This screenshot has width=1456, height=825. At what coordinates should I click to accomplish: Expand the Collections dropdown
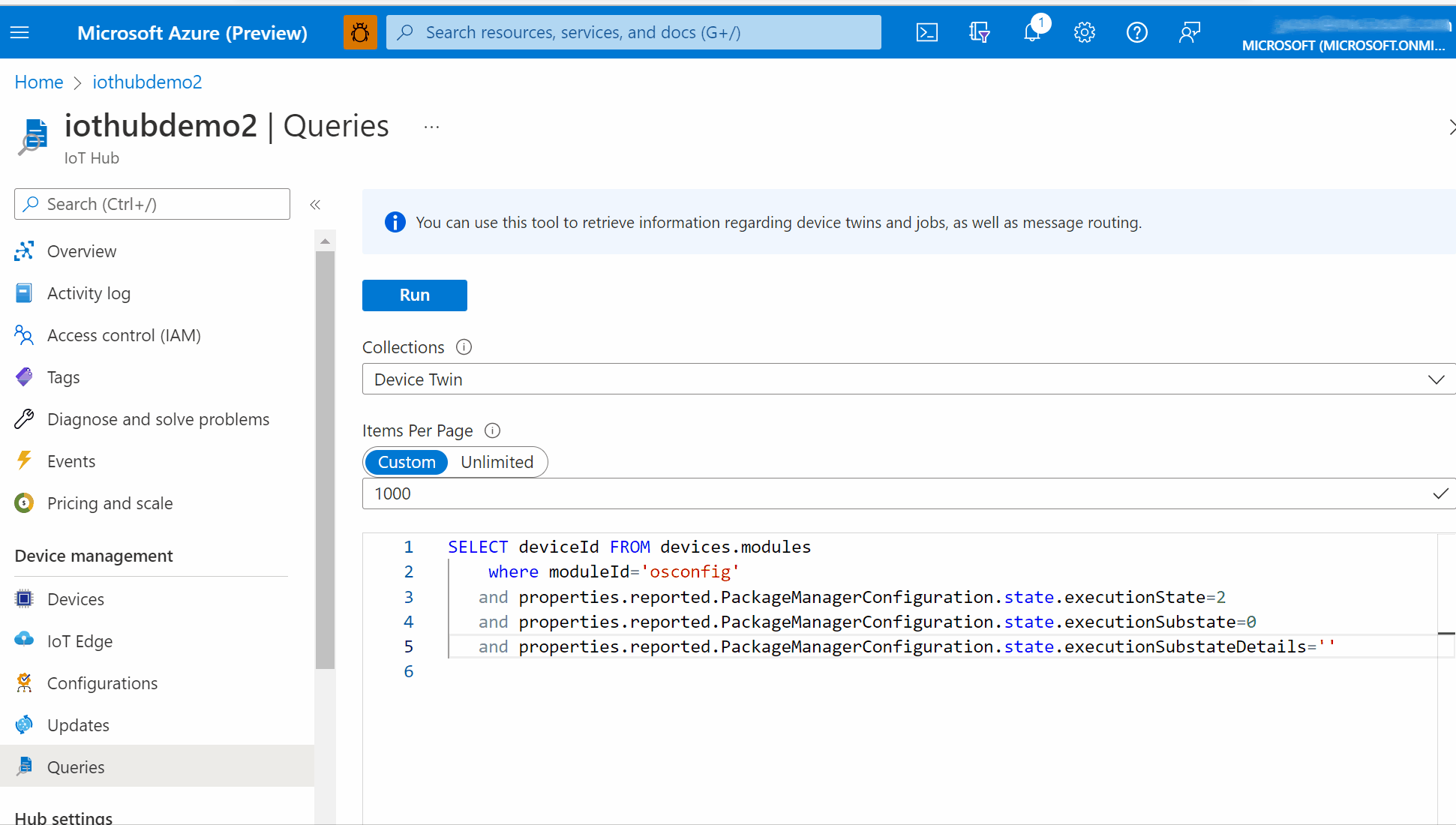(1436, 379)
